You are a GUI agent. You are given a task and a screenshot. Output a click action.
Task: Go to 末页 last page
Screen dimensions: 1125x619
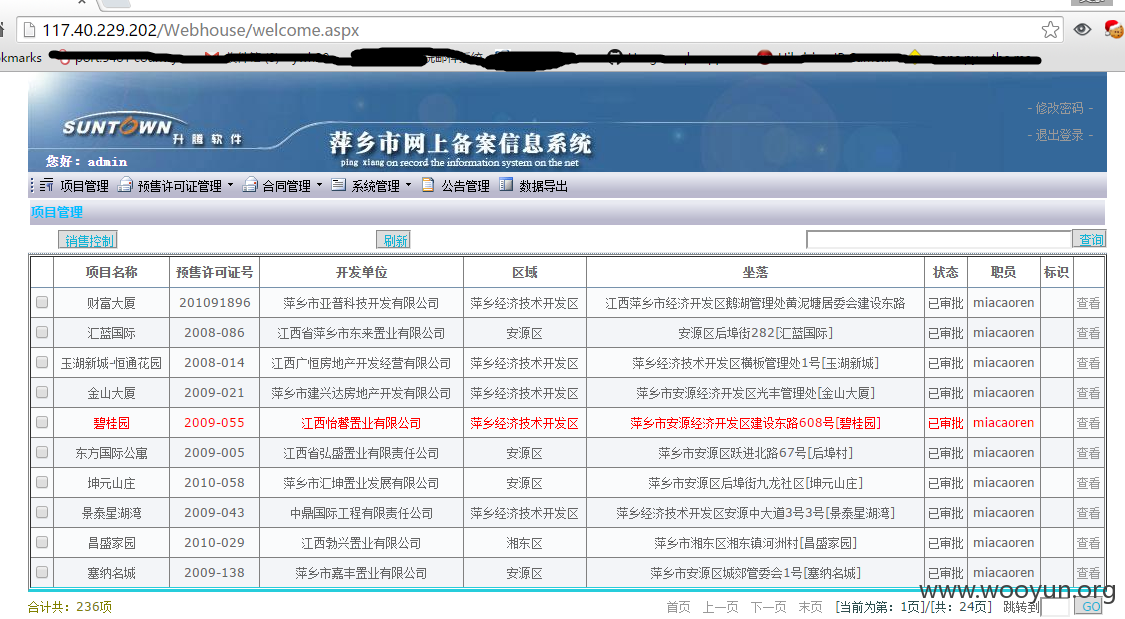(x=810, y=608)
